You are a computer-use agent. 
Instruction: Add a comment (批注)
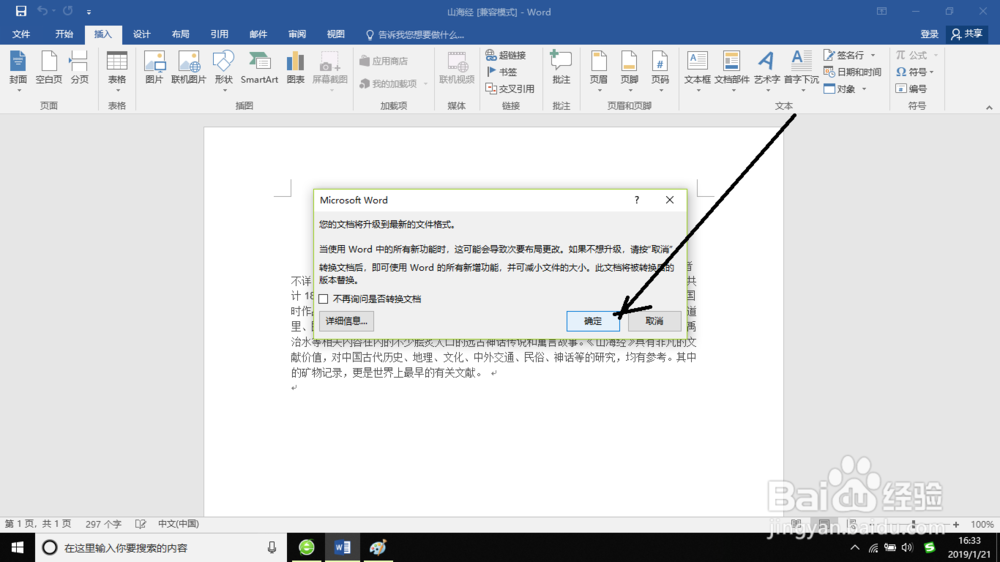click(x=561, y=68)
